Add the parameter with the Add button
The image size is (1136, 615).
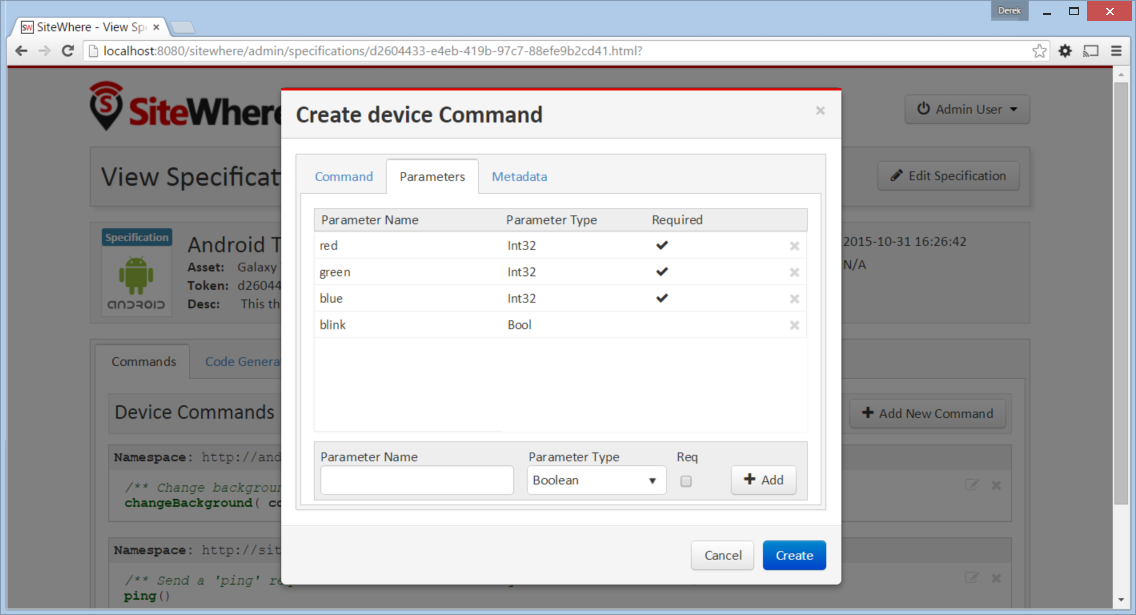[764, 480]
